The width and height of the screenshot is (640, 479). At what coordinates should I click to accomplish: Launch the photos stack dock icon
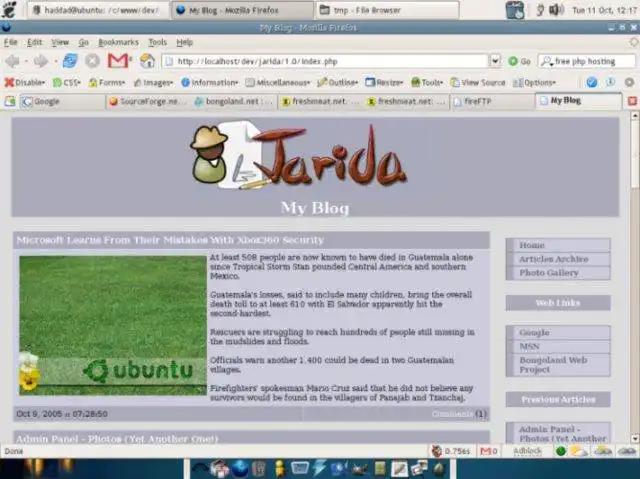(419, 469)
